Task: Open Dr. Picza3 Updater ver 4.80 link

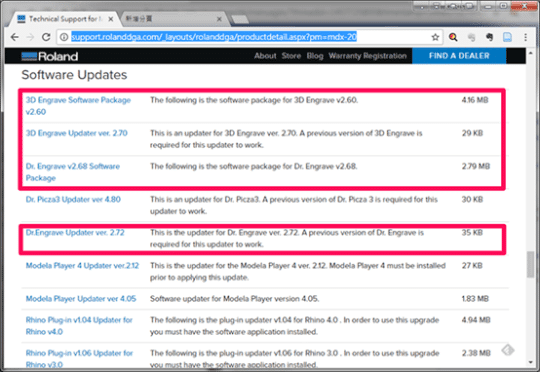Action: (73, 199)
